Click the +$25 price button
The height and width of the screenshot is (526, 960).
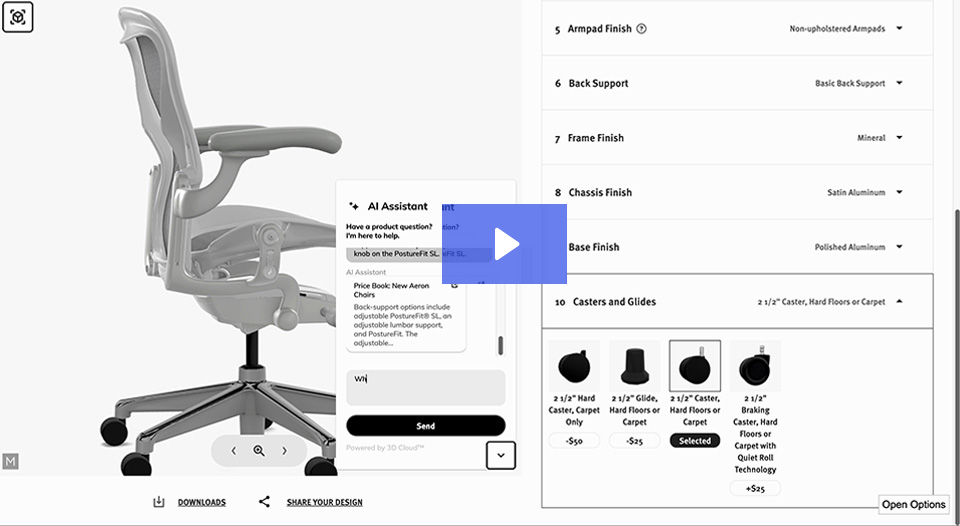tap(755, 489)
